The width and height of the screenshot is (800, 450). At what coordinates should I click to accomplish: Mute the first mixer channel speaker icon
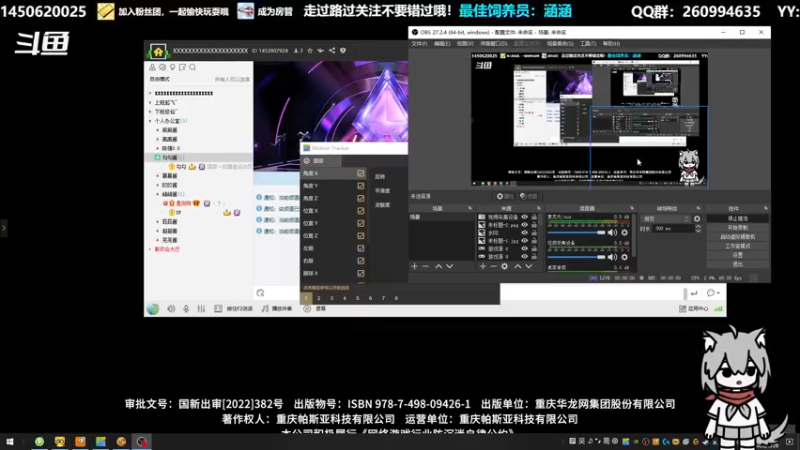(x=612, y=233)
